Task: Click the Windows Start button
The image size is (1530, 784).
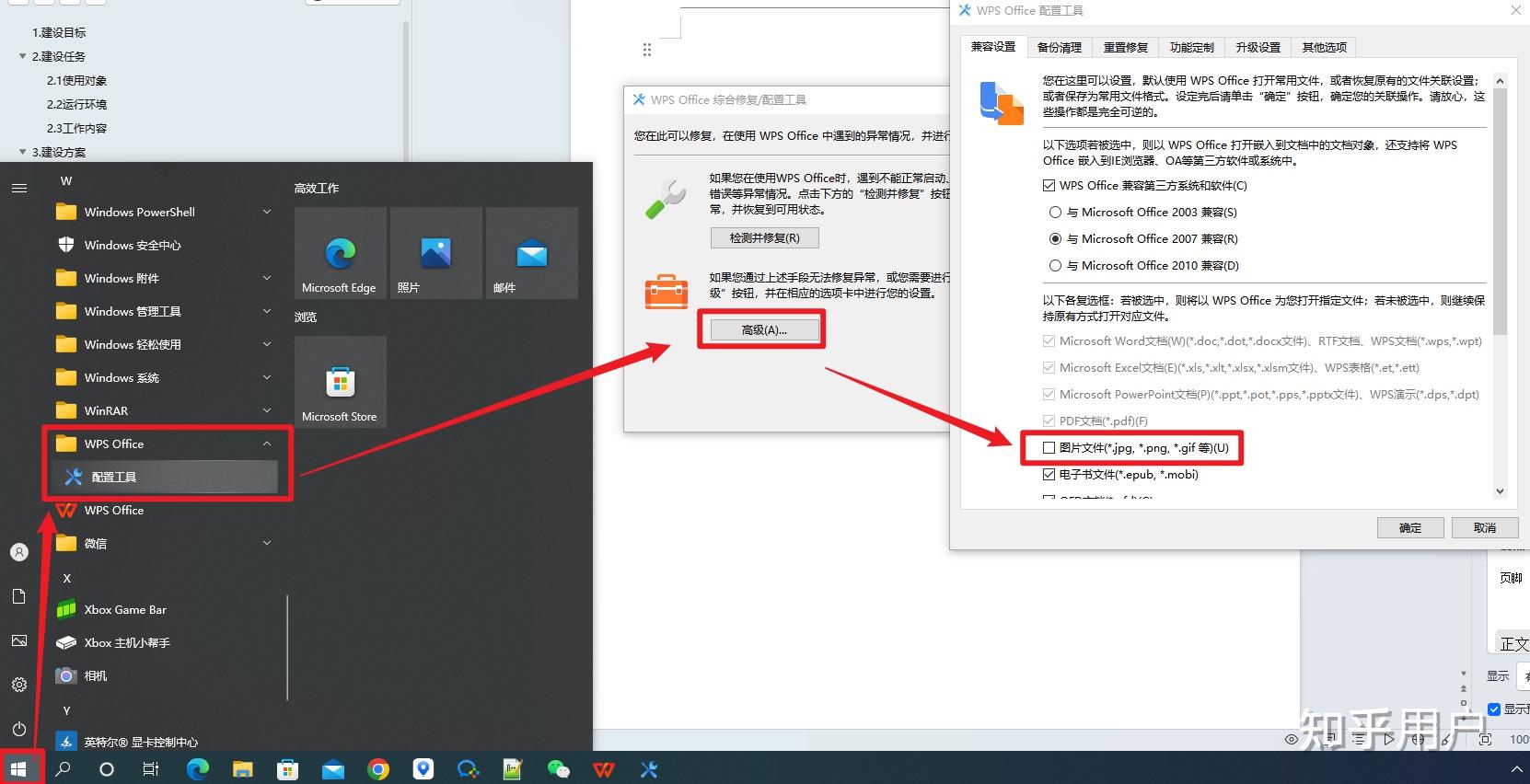Action: [19, 768]
